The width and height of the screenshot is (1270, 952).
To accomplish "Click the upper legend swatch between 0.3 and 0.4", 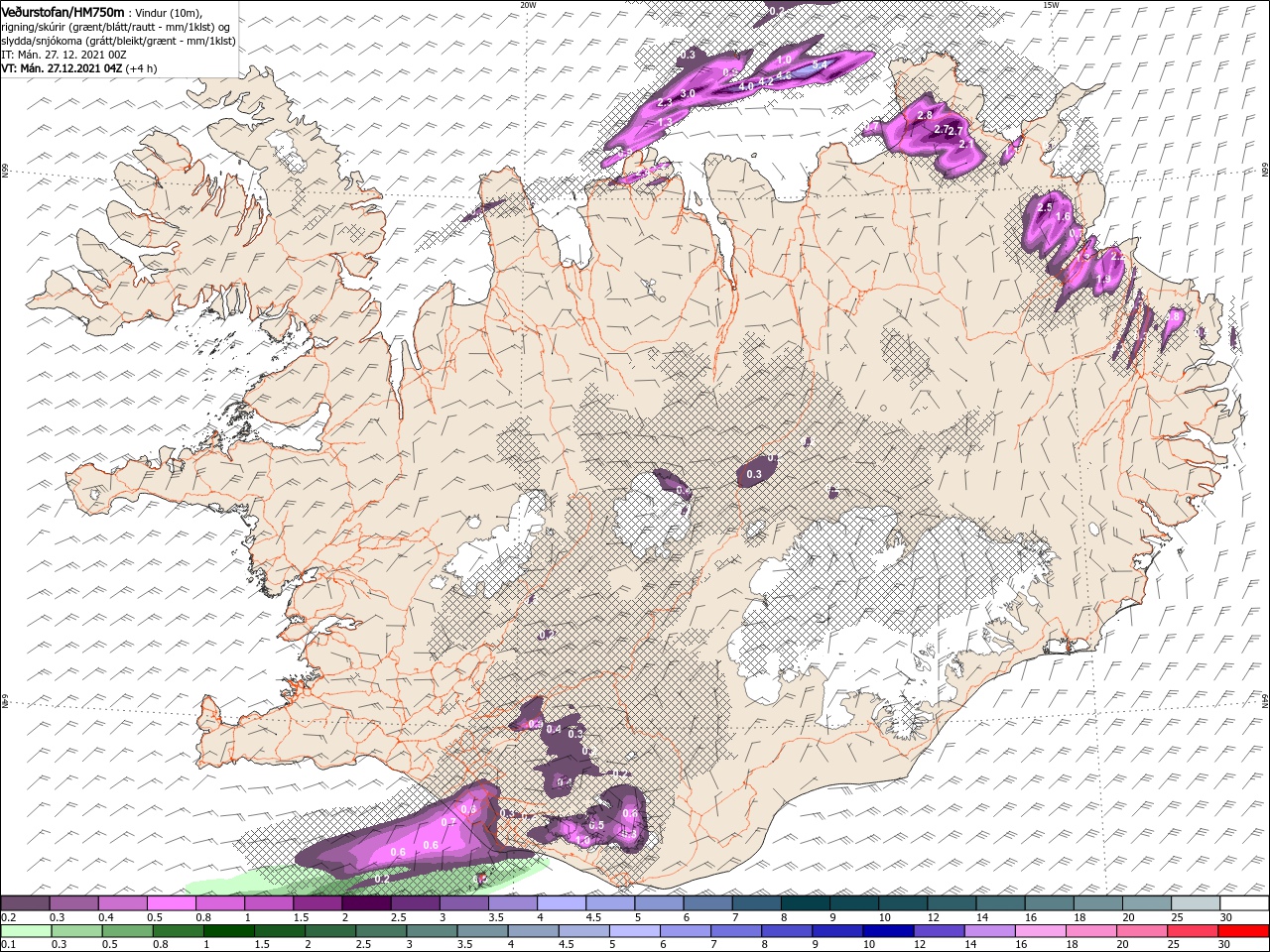I will point(74,903).
